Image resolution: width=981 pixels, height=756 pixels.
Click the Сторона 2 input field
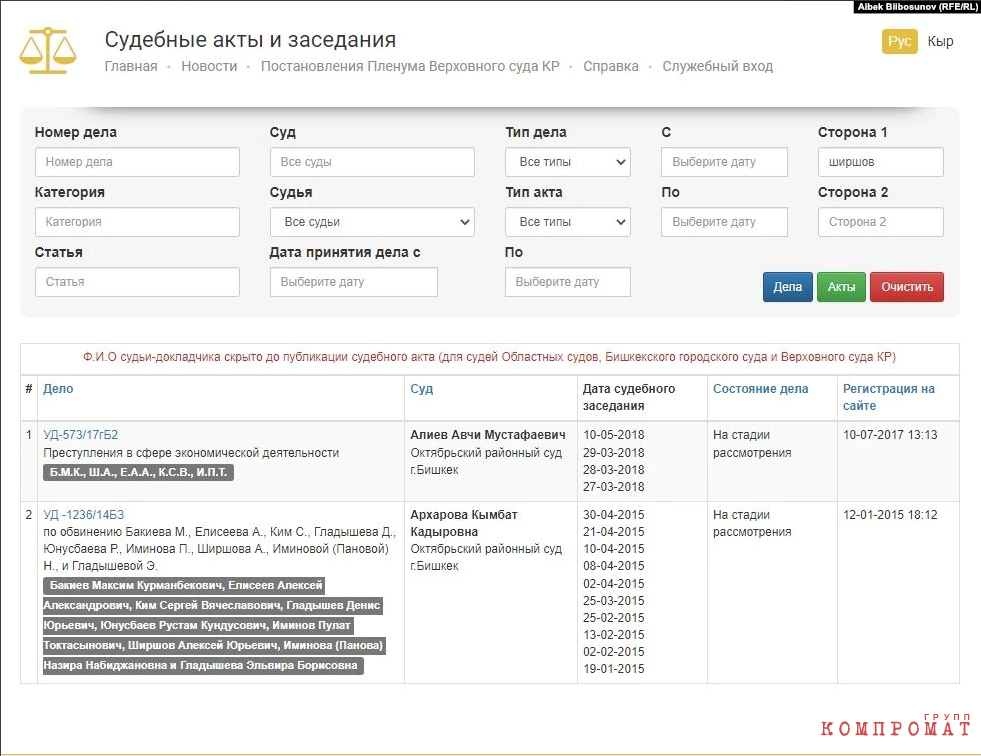tap(880, 222)
